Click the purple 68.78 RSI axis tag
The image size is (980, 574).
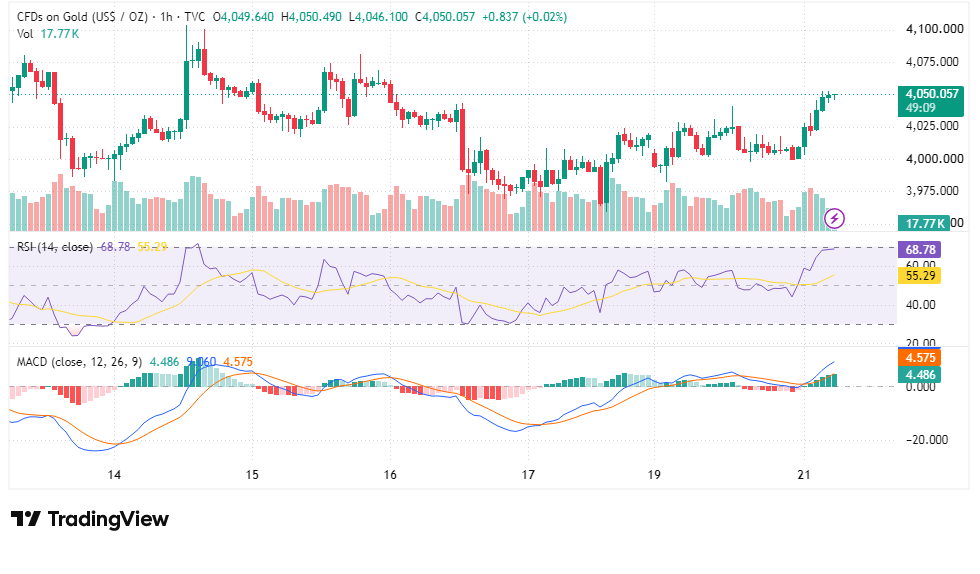tap(919, 250)
